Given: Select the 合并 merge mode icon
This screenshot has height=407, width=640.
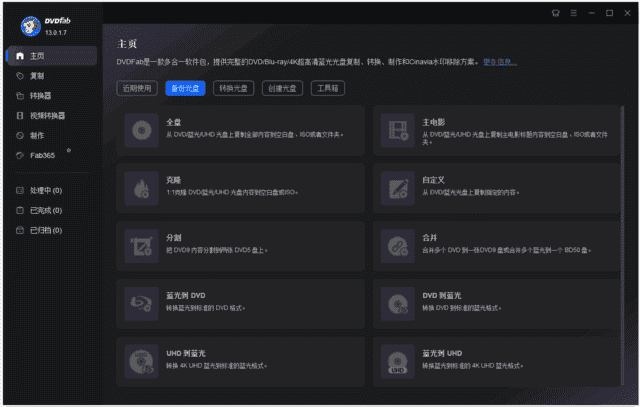Looking at the screenshot, I should [399, 243].
